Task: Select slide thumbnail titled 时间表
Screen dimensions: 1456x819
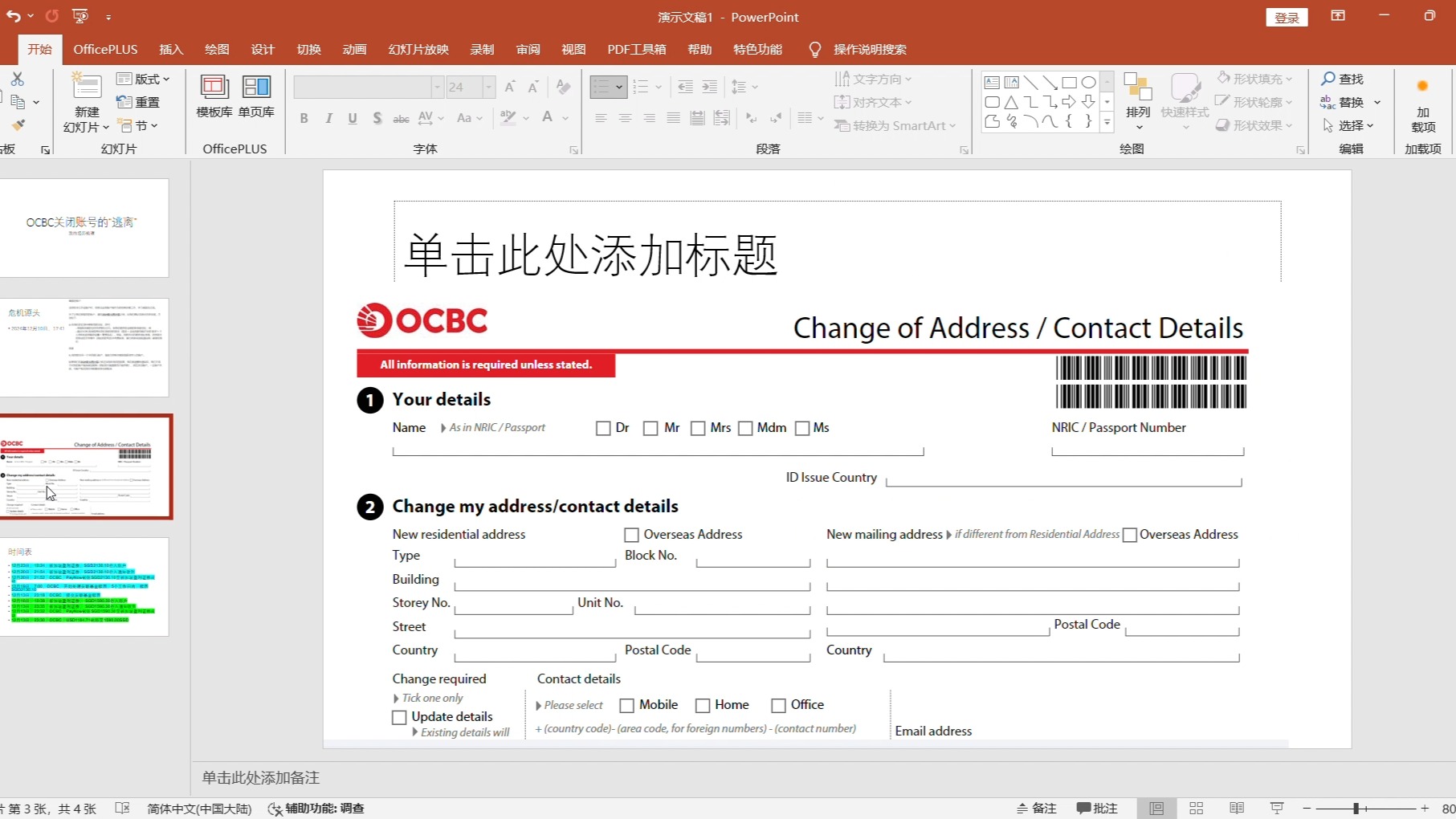Action: click(84, 587)
